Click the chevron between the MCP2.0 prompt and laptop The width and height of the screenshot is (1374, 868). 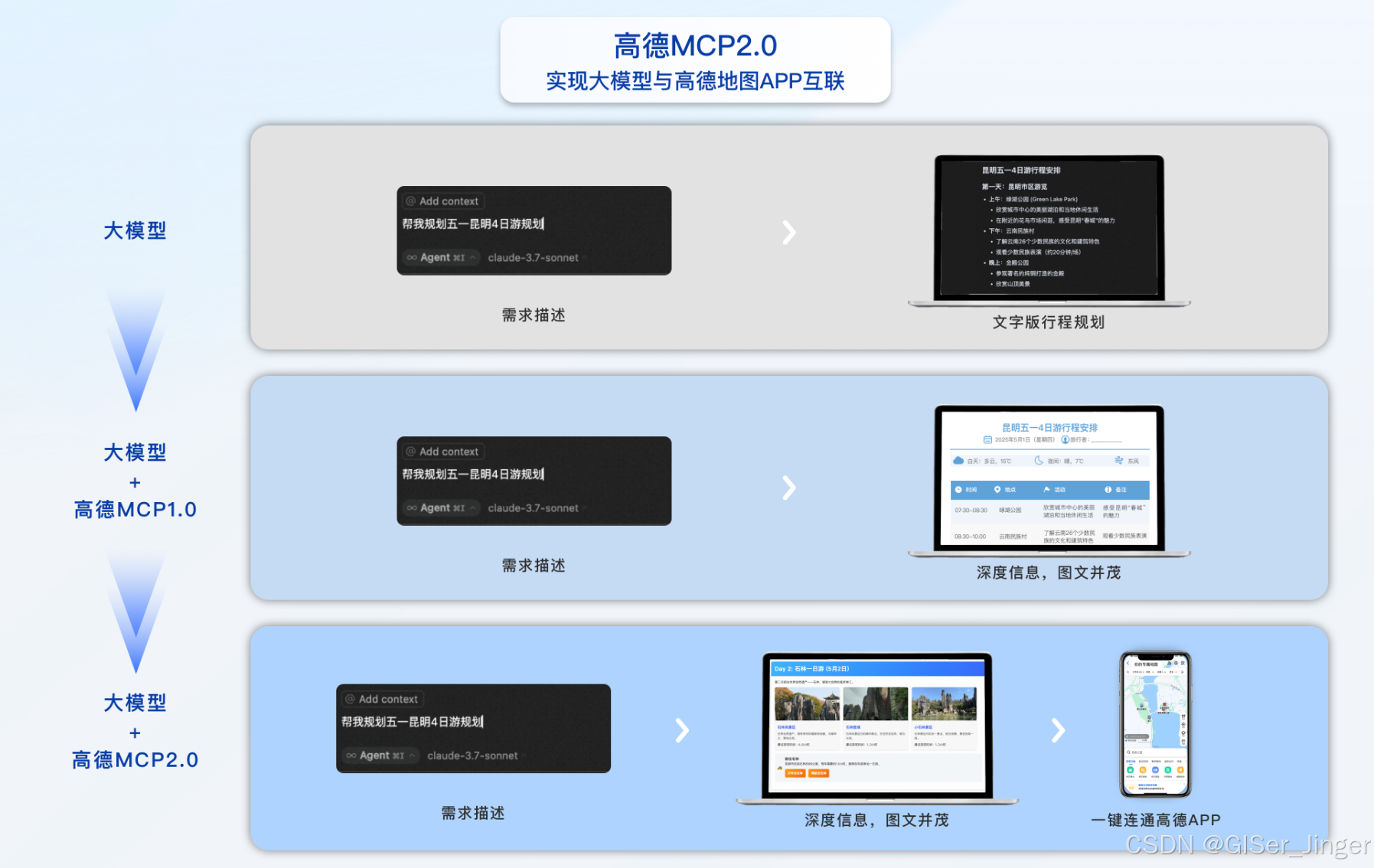tap(682, 730)
